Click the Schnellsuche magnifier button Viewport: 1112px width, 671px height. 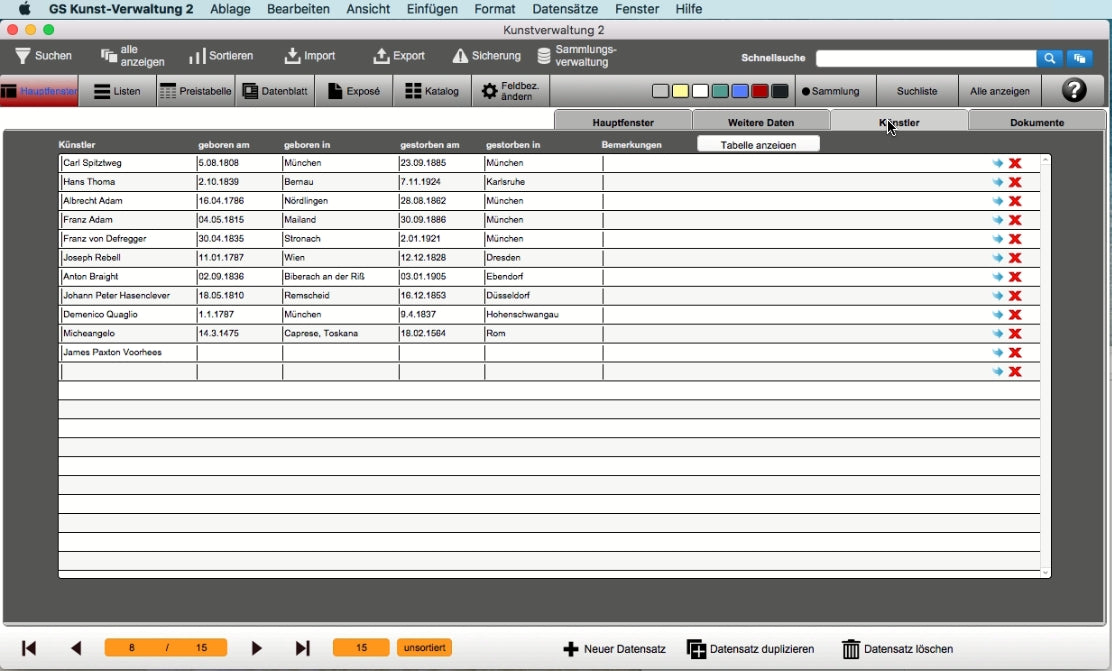tap(1049, 58)
